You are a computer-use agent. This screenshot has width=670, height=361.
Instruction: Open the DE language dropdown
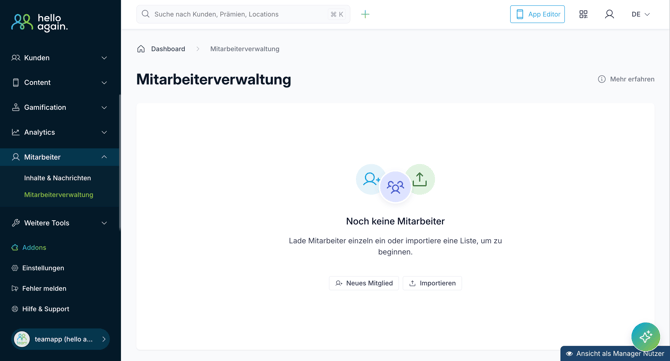641,14
